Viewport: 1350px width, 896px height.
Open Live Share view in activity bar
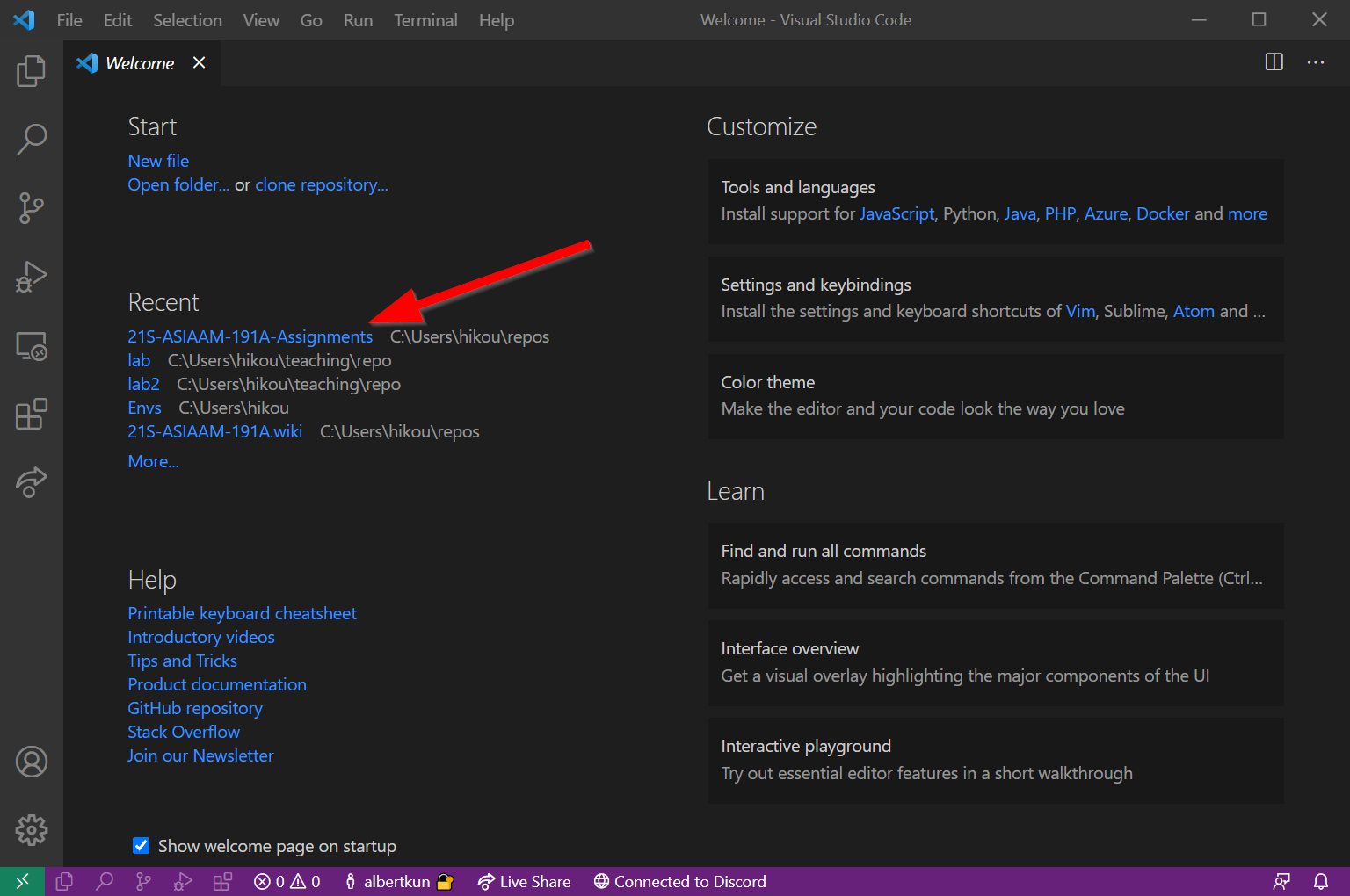coord(32,481)
